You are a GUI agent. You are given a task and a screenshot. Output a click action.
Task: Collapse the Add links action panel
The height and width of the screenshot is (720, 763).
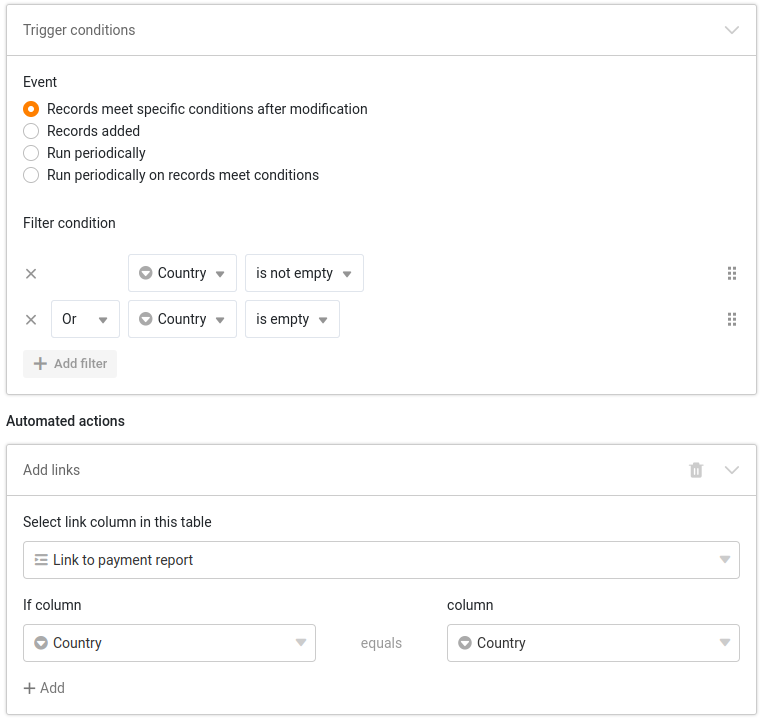[x=731, y=470]
